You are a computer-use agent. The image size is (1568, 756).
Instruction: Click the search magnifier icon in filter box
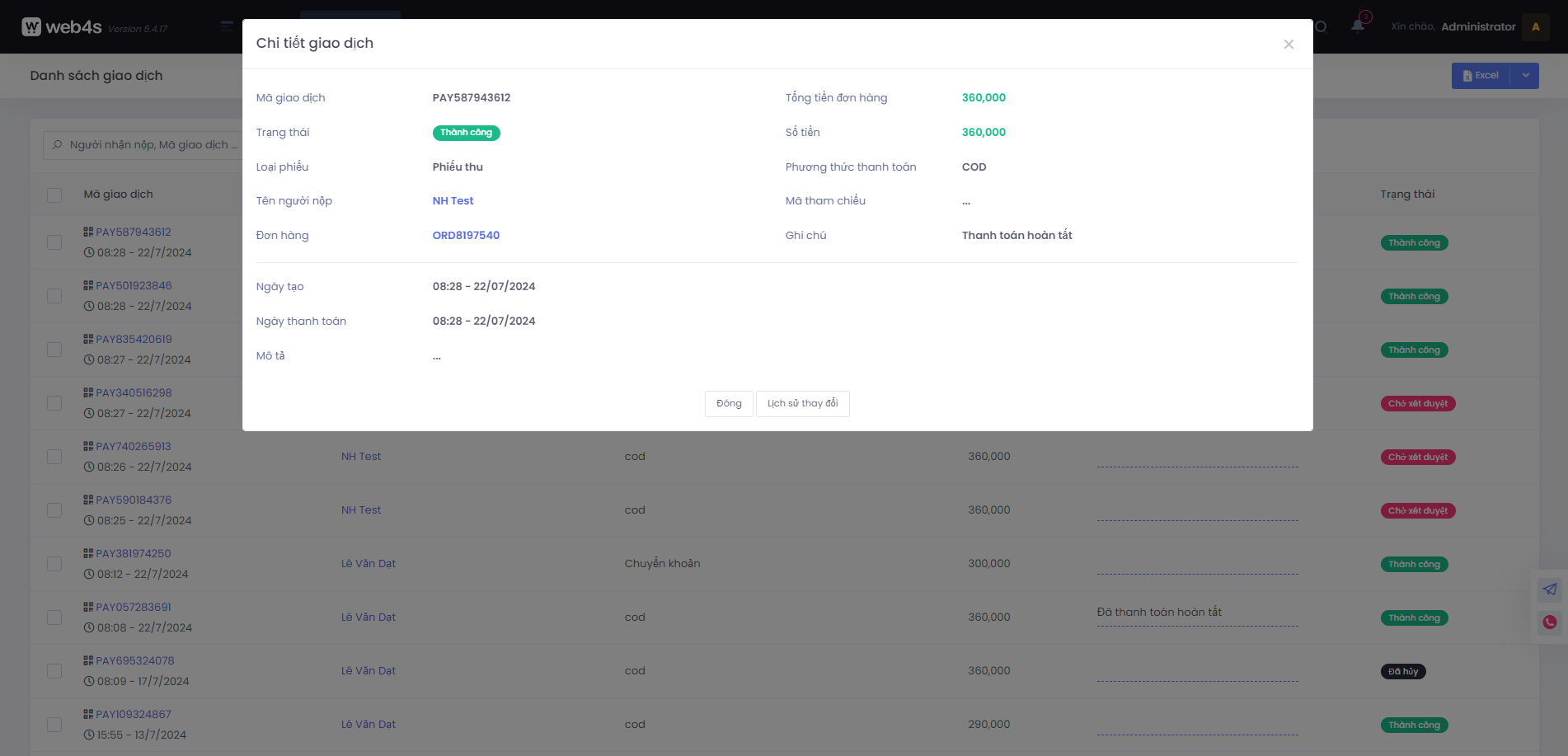pyautogui.click(x=58, y=145)
